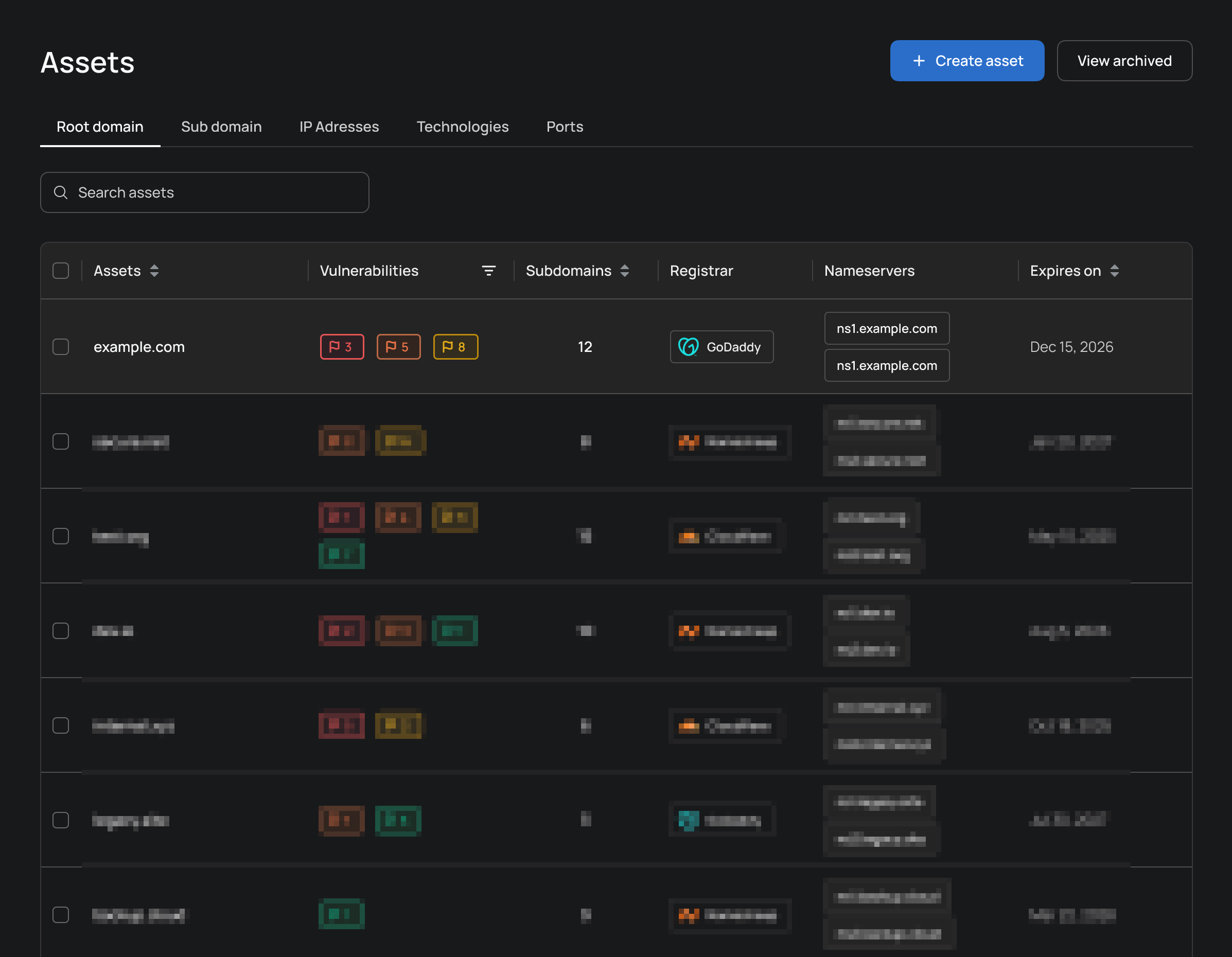Sort by the Assets column arrows
1232x957 pixels.
point(154,271)
